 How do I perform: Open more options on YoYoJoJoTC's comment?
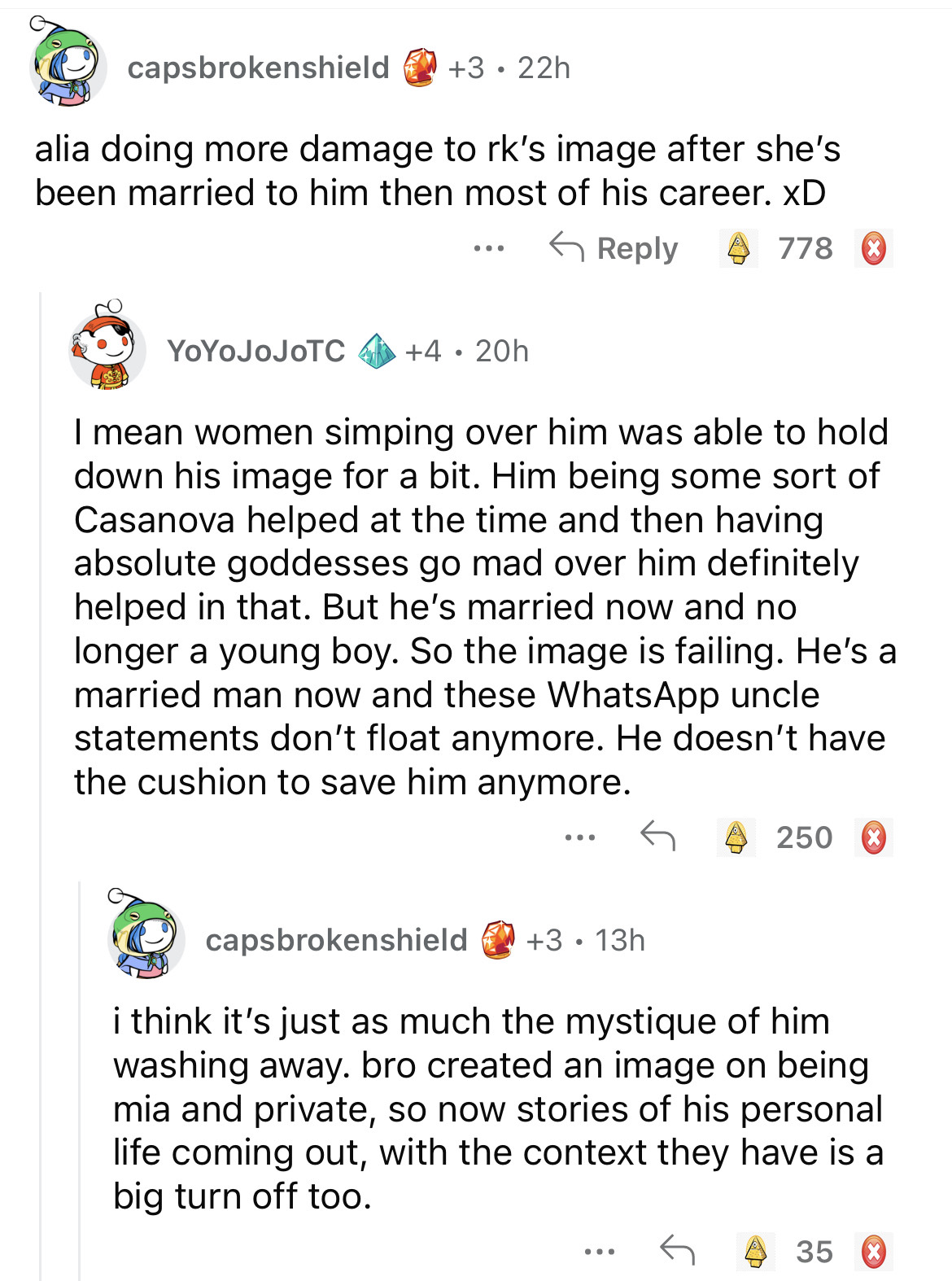pyautogui.click(x=580, y=837)
